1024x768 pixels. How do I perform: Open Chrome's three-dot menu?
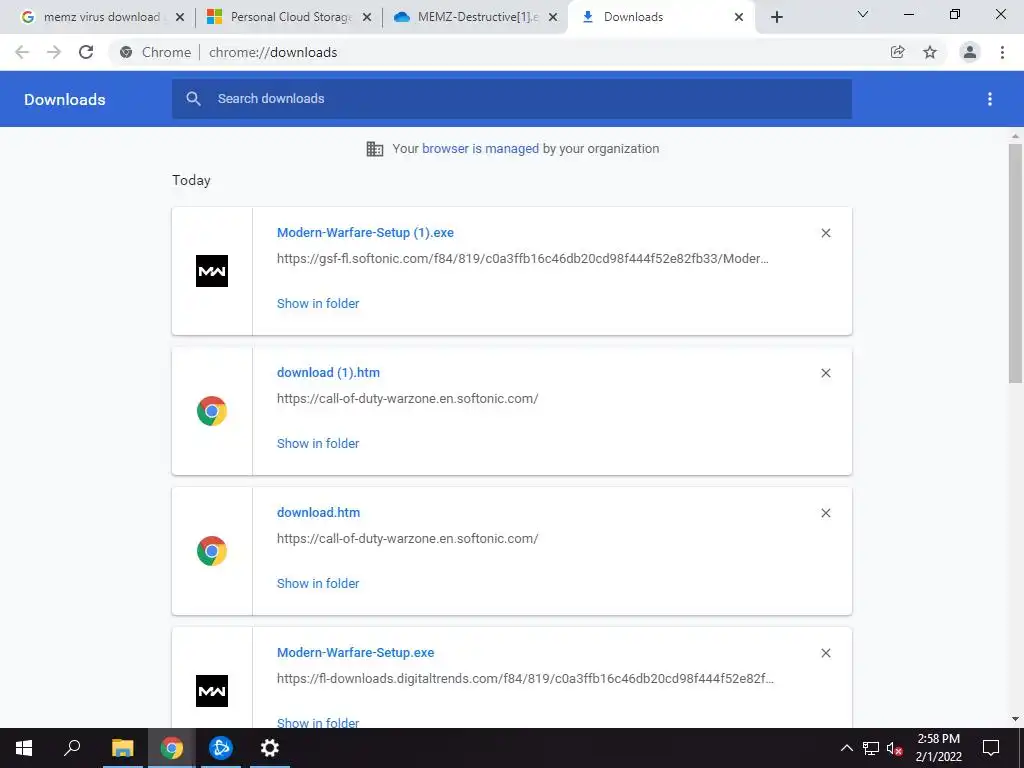tap(1002, 52)
